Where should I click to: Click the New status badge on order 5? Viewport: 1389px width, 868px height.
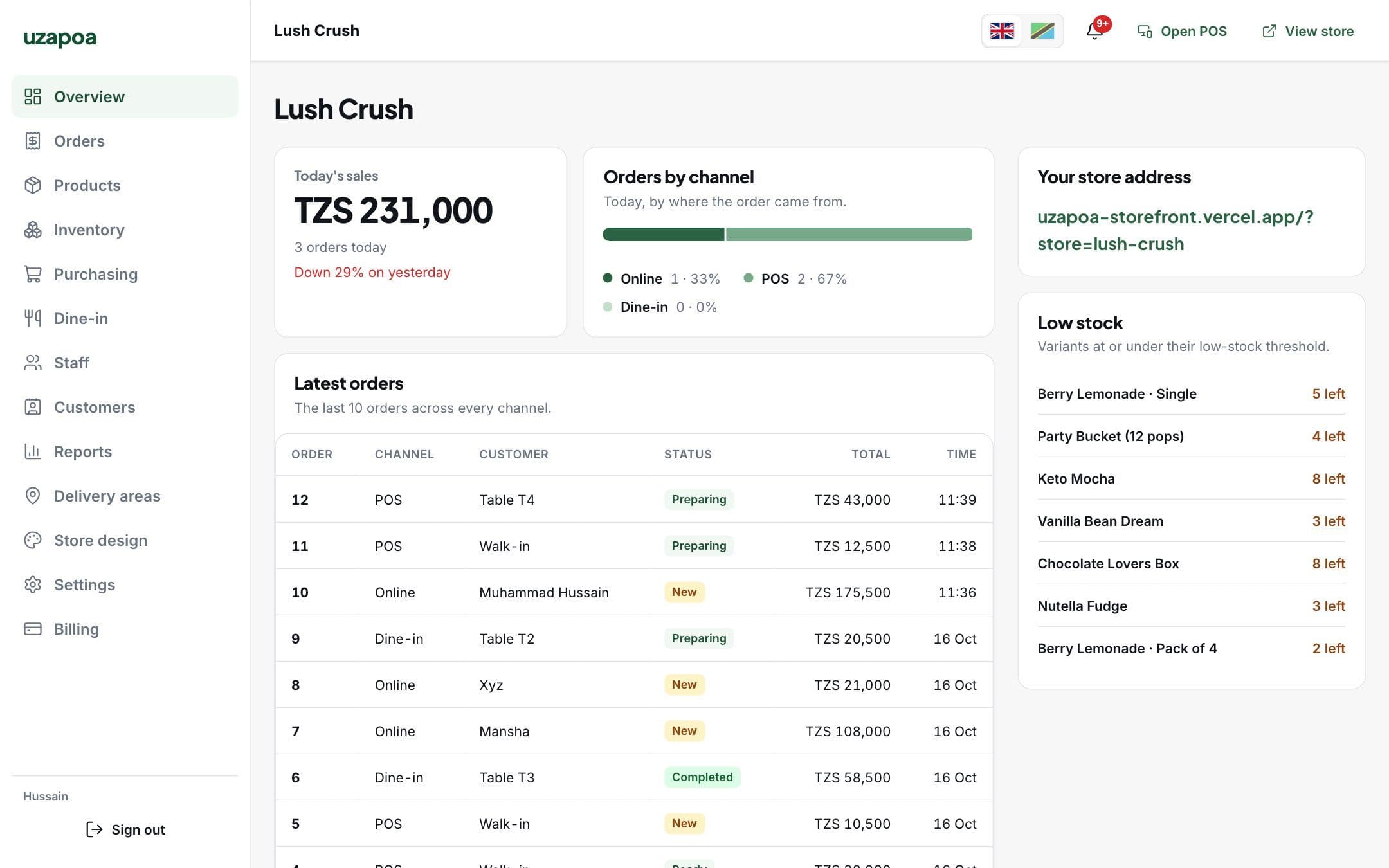click(684, 823)
